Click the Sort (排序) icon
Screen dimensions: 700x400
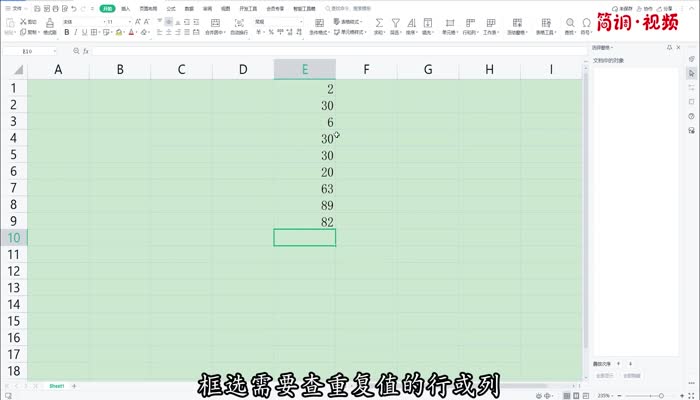(411, 21)
